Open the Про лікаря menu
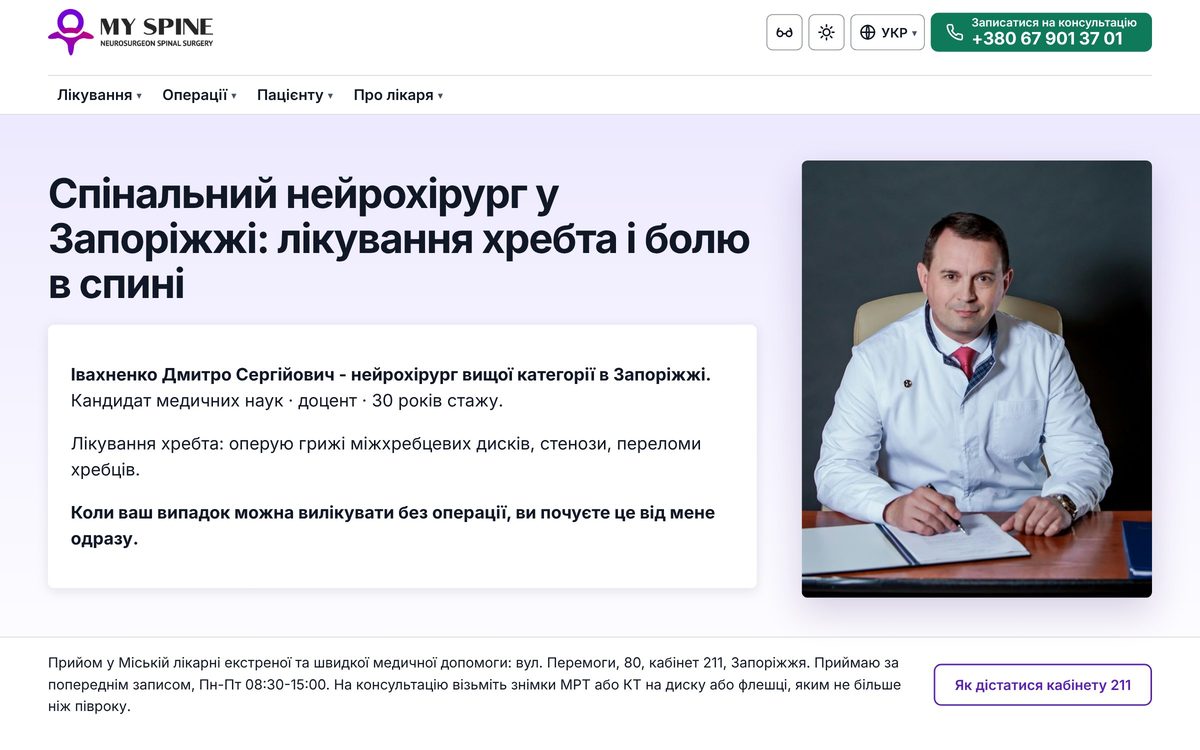This screenshot has width=1200, height=750. click(x=398, y=95)
